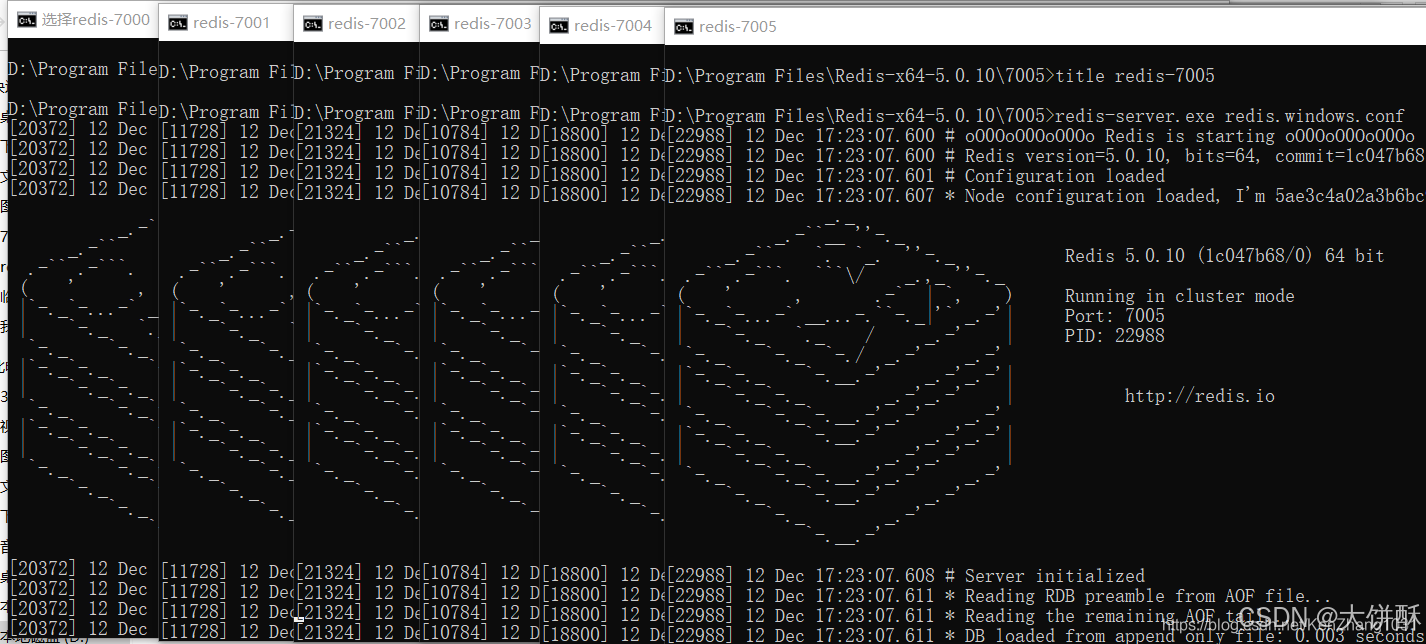This screenshot has height=644, width=1426.
Task: Activate the redis-7002 window title
Action: [367, 24]
